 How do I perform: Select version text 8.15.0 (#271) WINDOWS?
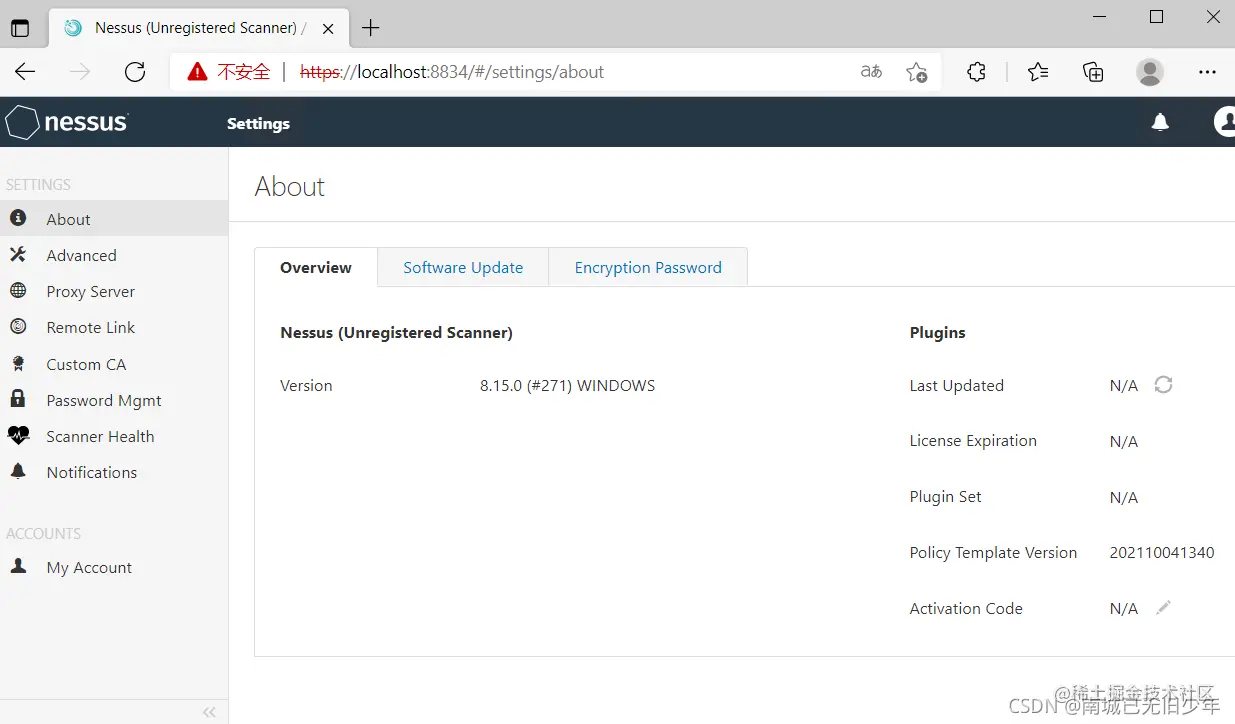point(568,385)
